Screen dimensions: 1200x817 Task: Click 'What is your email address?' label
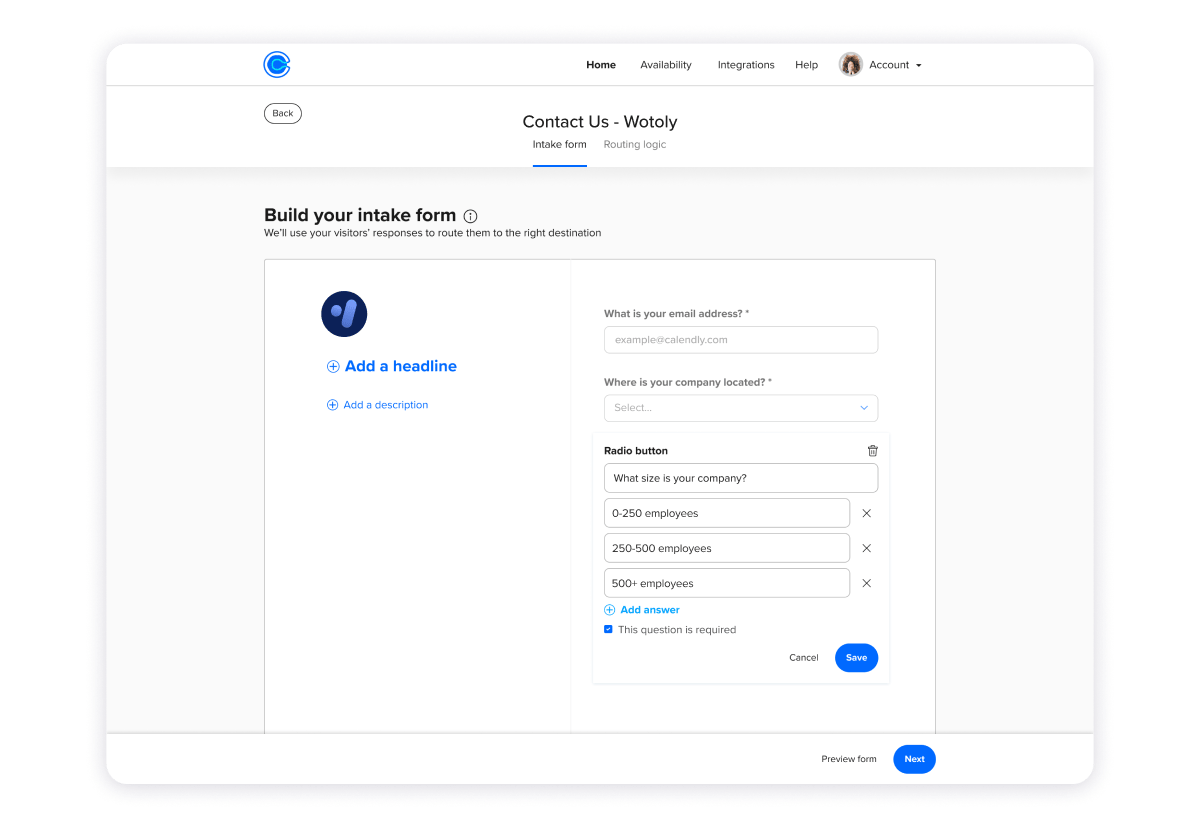tap(677, 314)
